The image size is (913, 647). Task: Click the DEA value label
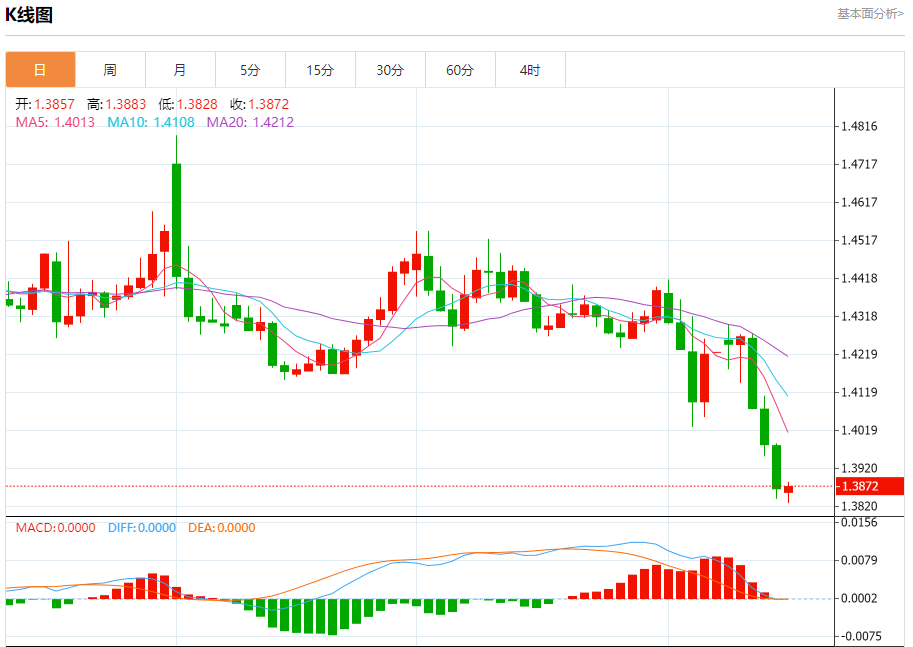pyautogui.click(x=222, y=528)
